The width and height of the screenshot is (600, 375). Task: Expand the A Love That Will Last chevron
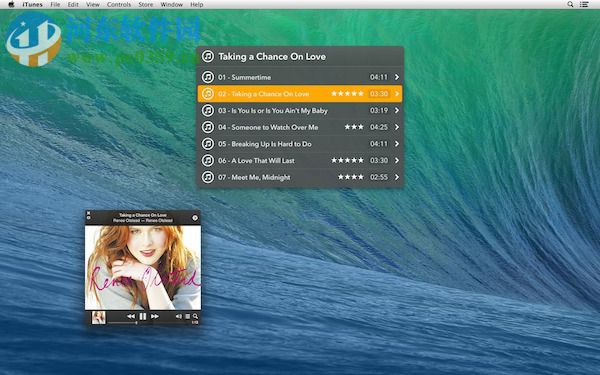tap(397, 160)
